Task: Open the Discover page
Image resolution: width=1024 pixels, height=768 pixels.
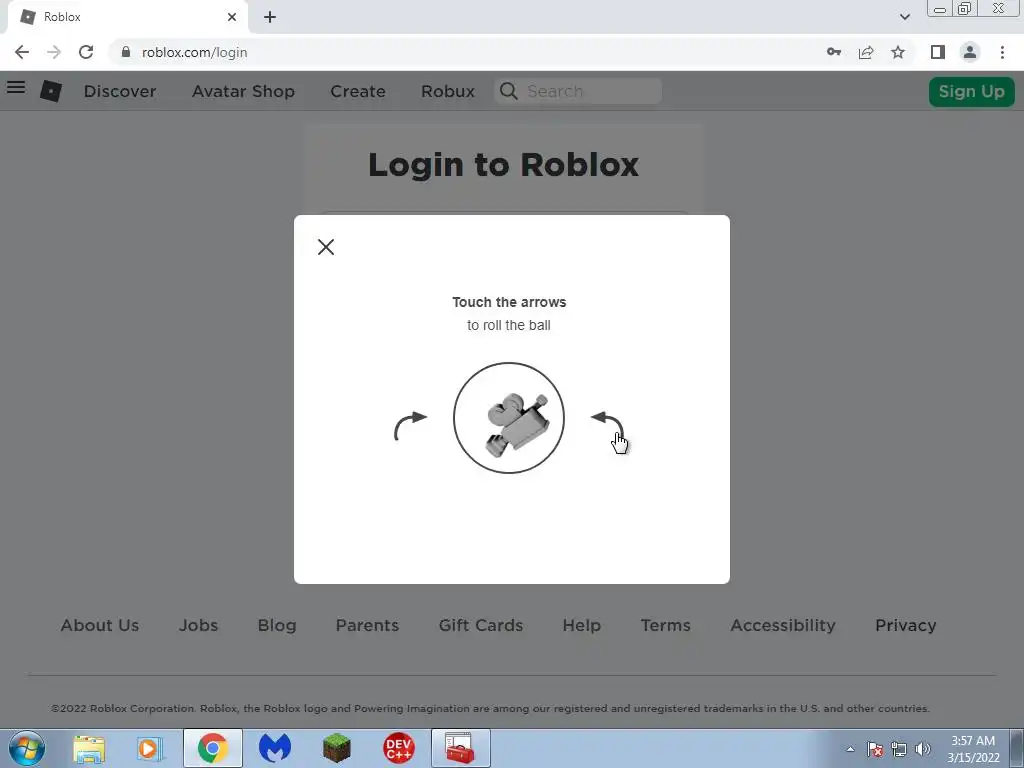Action: [120, 91]
